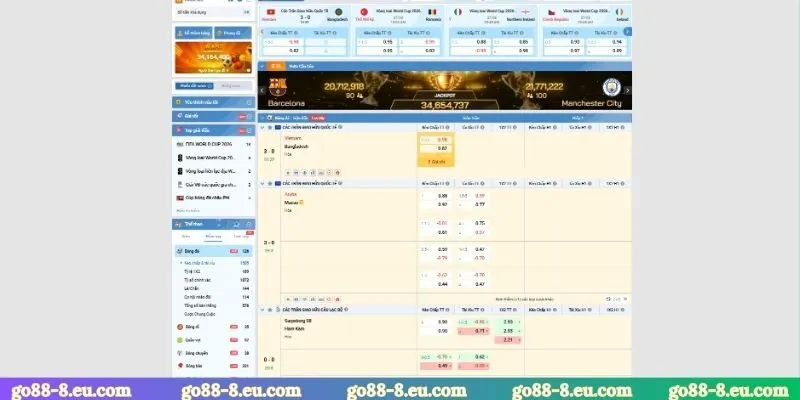Image resolution: width=800 pixels, height=400 pixels.
Task: Click the Cúp bóng đá châu Phi flag icon
Action: 180,197
